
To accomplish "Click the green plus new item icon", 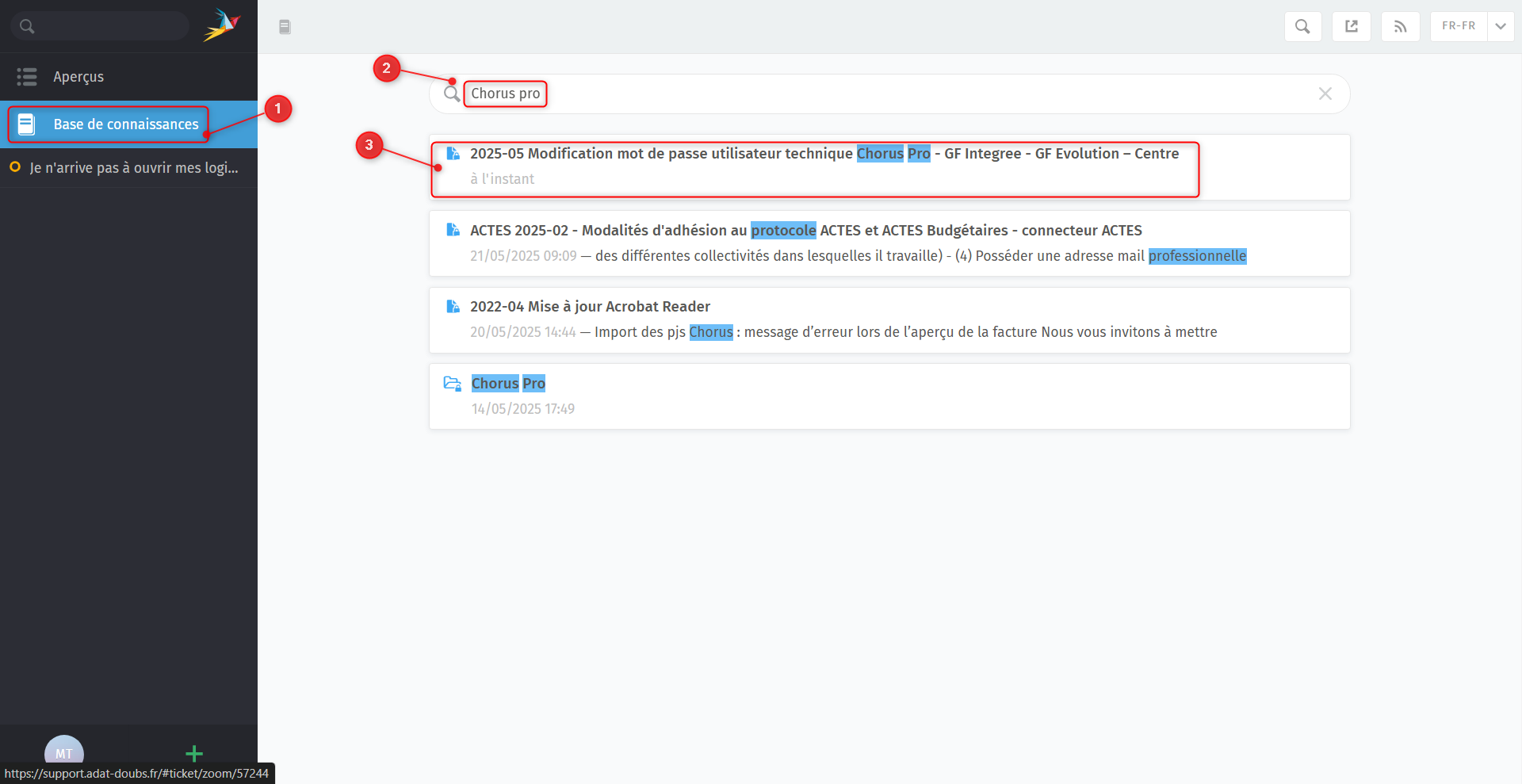I will pyautogui.click(x=194, y=753).
